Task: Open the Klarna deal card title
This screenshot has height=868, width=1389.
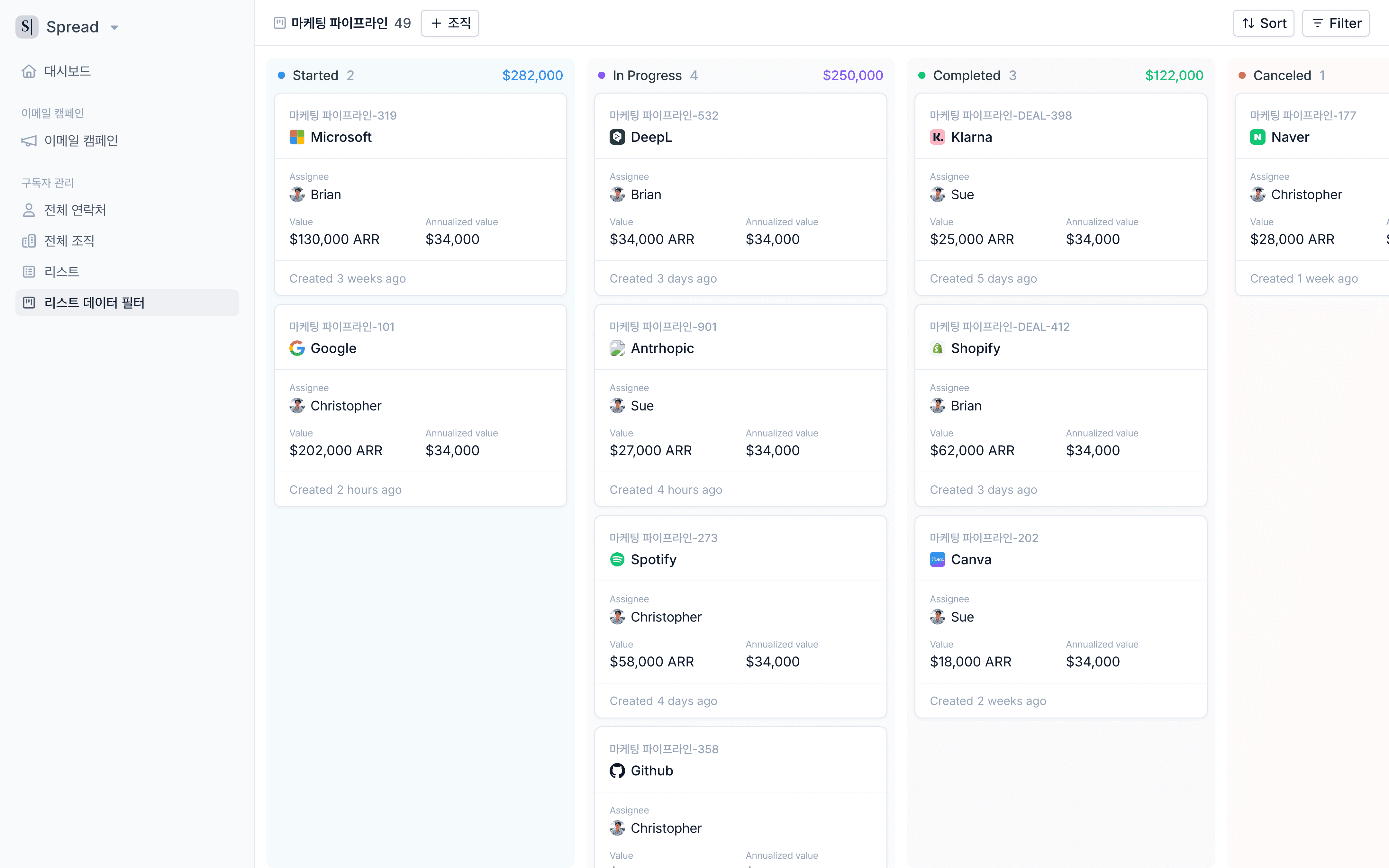Action: click(x=971, y=137)
